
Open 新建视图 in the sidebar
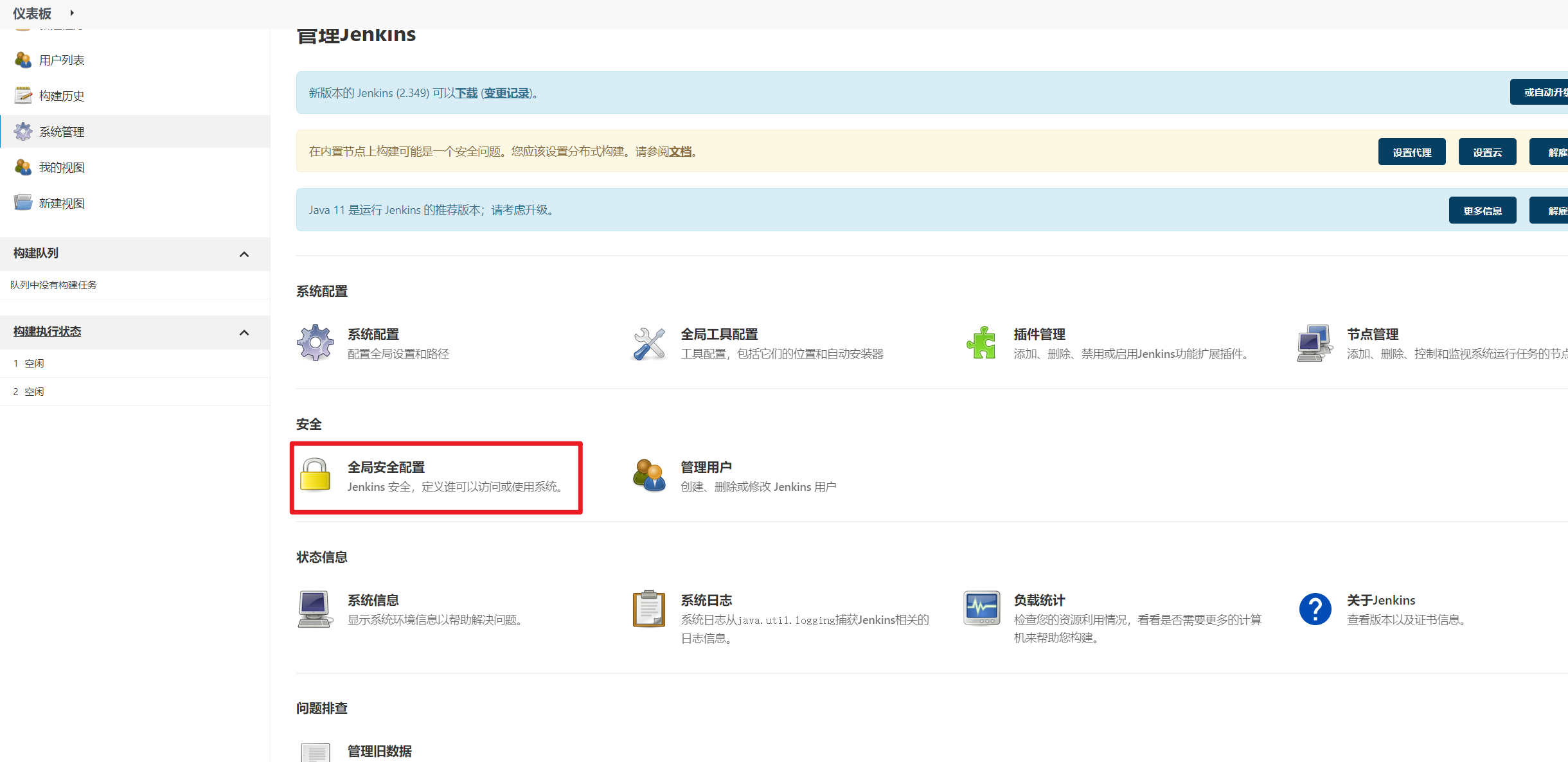pyautogui.click(x=62, y=203)
